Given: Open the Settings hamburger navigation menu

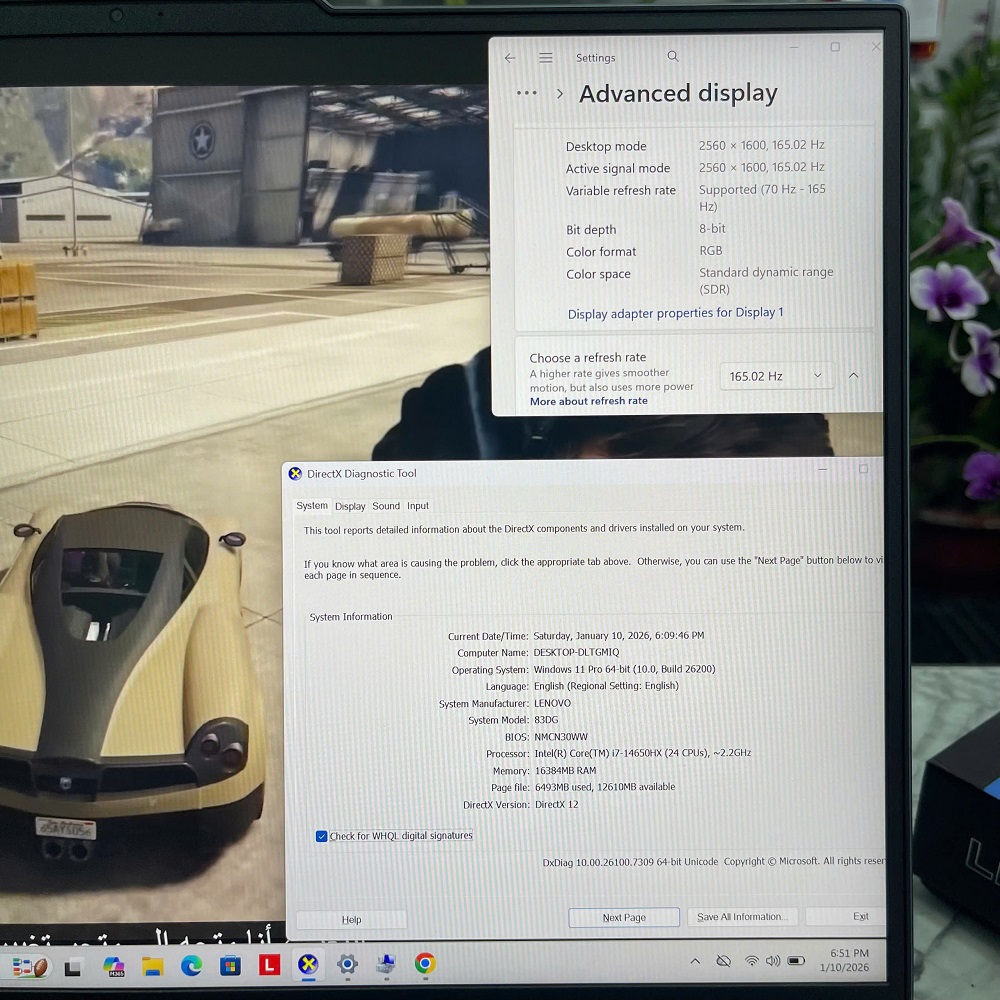Looking at the screenshot, I should [x=545, y=58].
